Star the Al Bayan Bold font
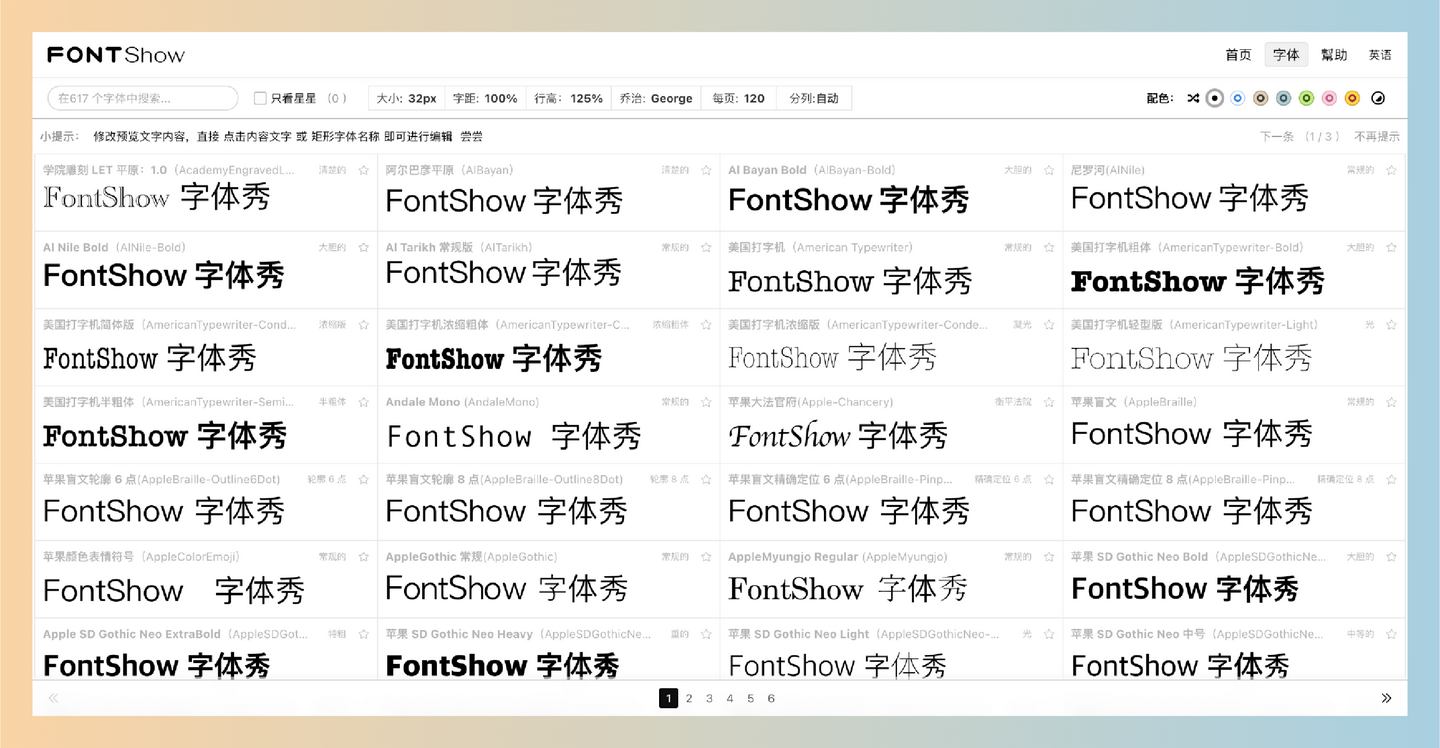Viewport: 1440px width, 748px height. tap(1049, 170)
